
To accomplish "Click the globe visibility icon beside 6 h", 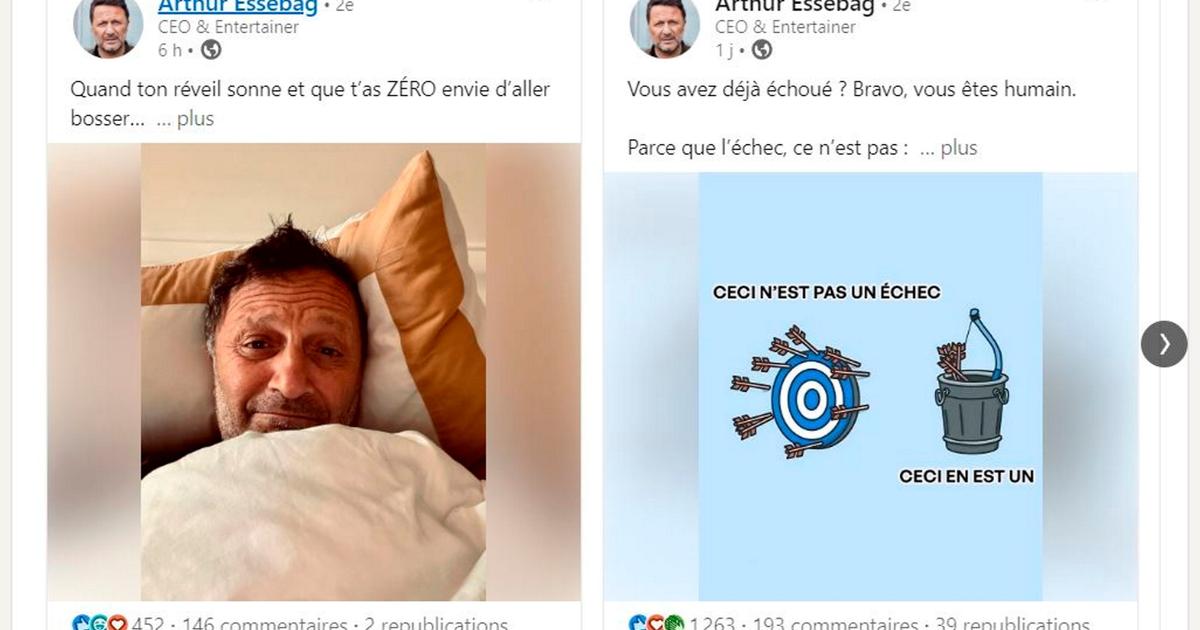I will click(211, 50).
